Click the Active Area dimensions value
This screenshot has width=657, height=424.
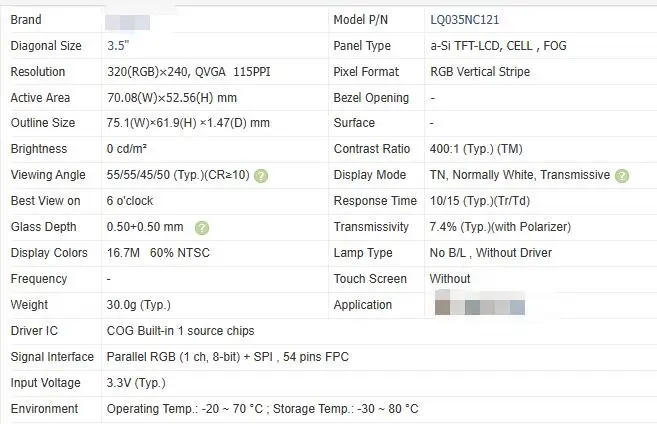(171, 98)
